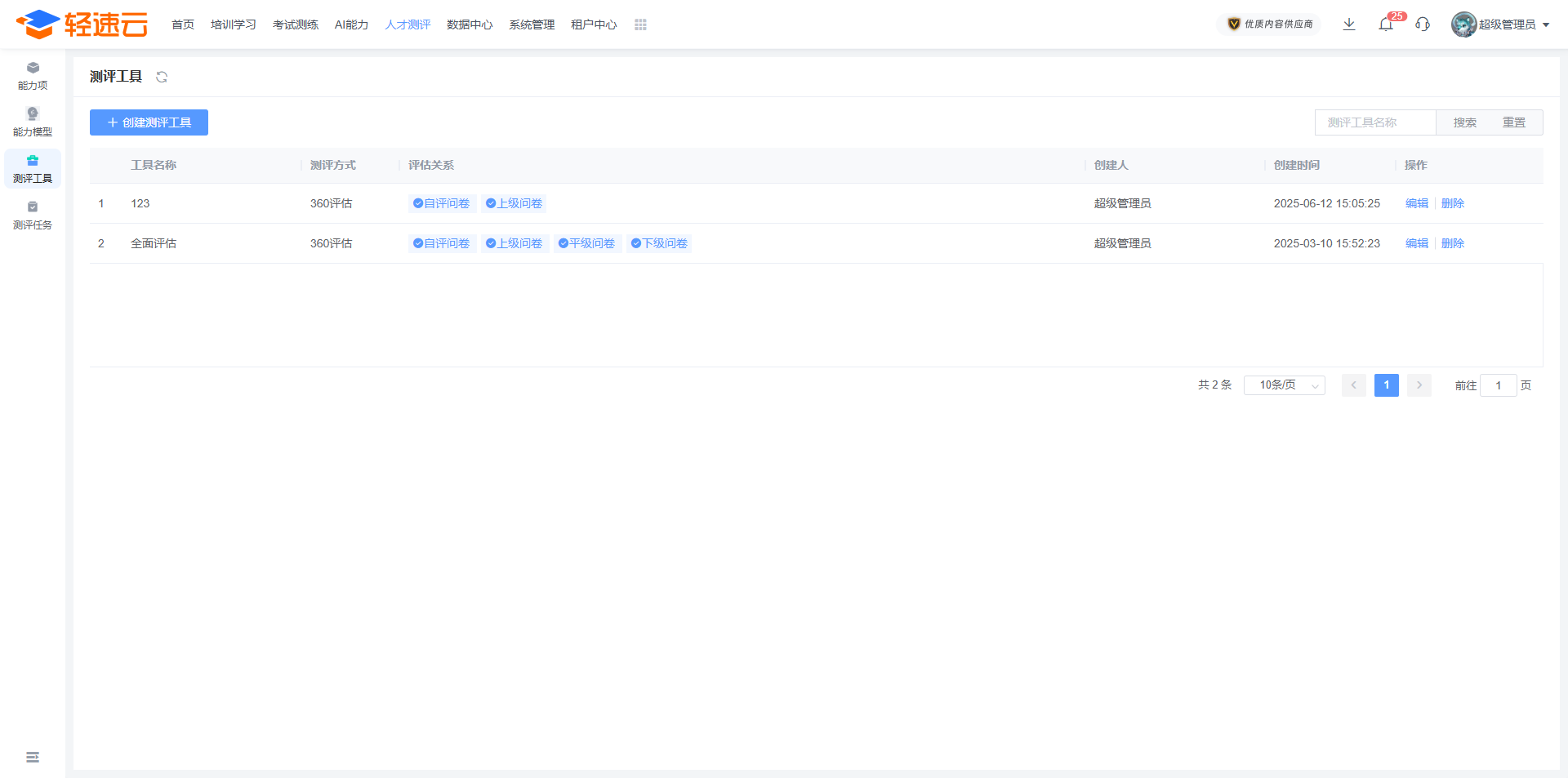Open the 超级管理员 user account dropdown

coord(1501,24)
